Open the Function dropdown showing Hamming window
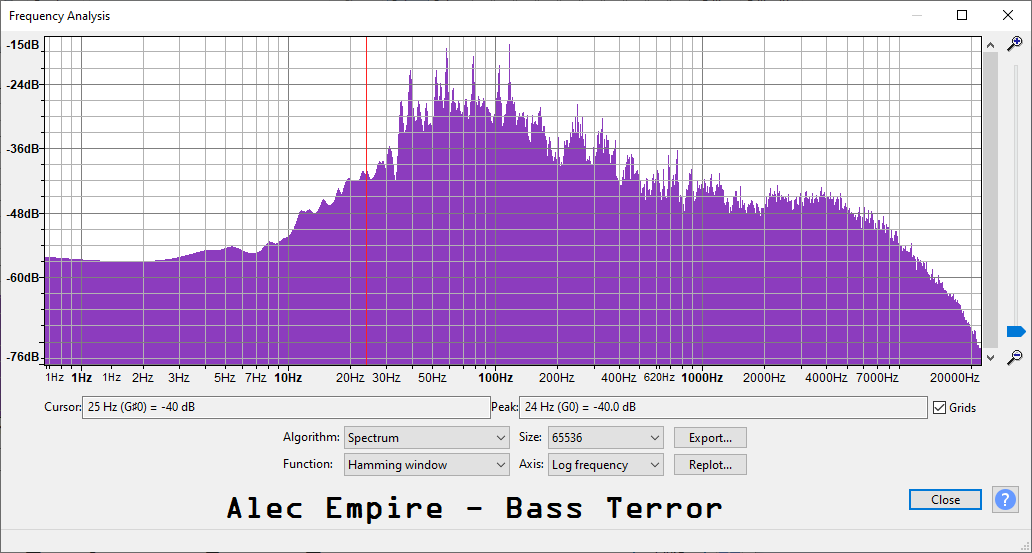The image size is (1032, 553). click(426, 465)
